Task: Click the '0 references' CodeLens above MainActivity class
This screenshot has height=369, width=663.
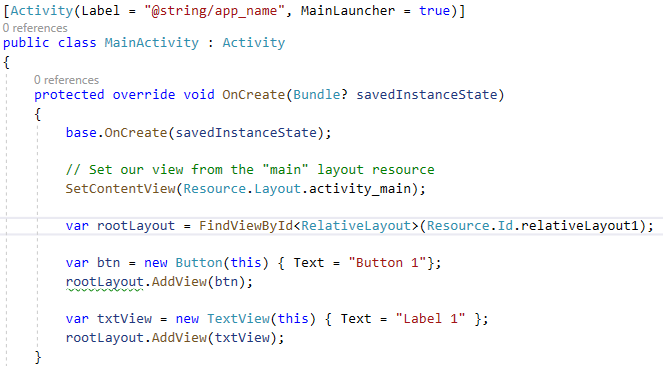Action: 35,28
